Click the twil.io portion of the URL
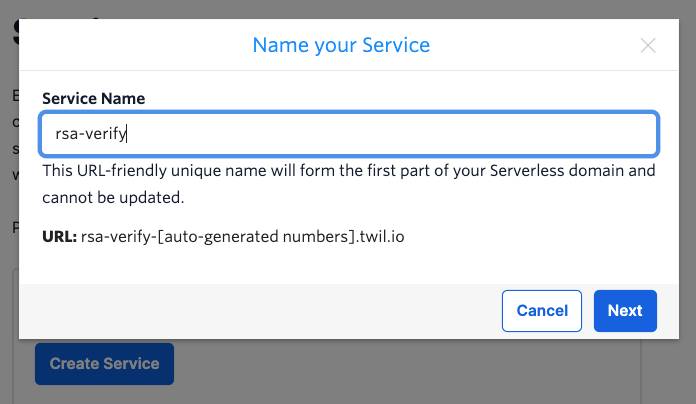Image resolution: width=696 pixels, height=404 pixels. click(383, 237)
